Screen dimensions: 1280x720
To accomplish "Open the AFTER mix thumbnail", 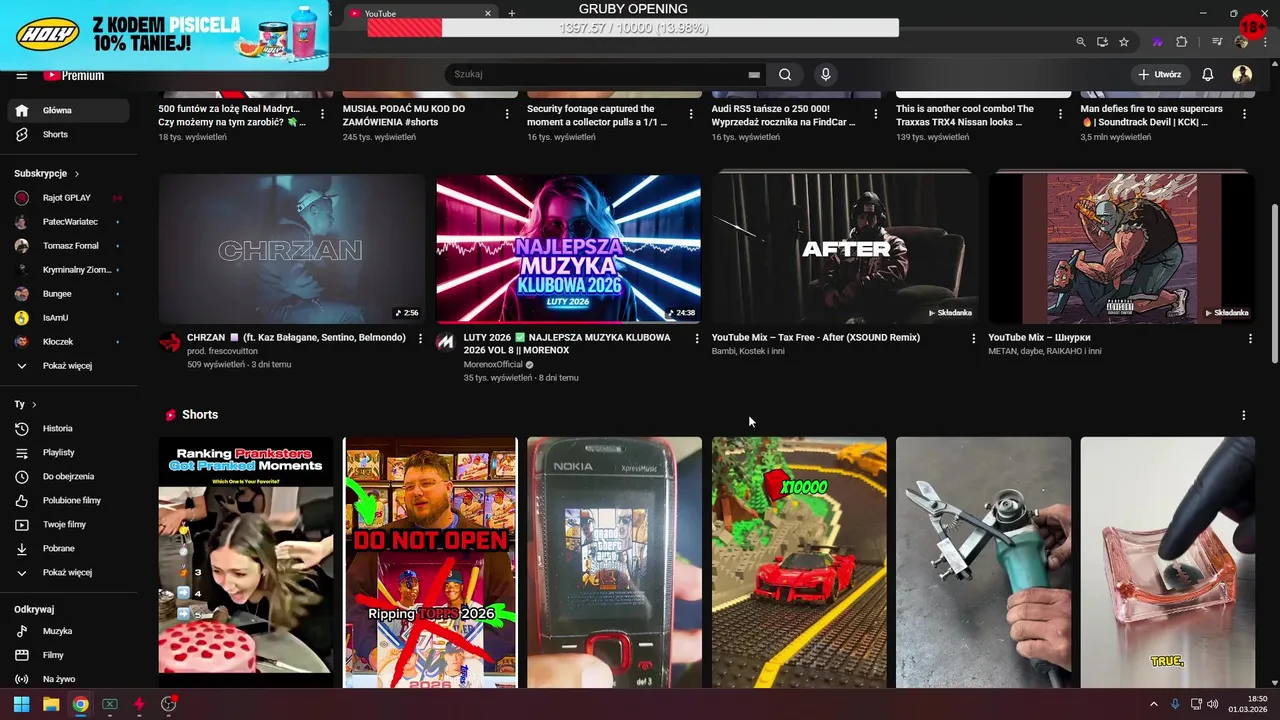I will (845, 249).
